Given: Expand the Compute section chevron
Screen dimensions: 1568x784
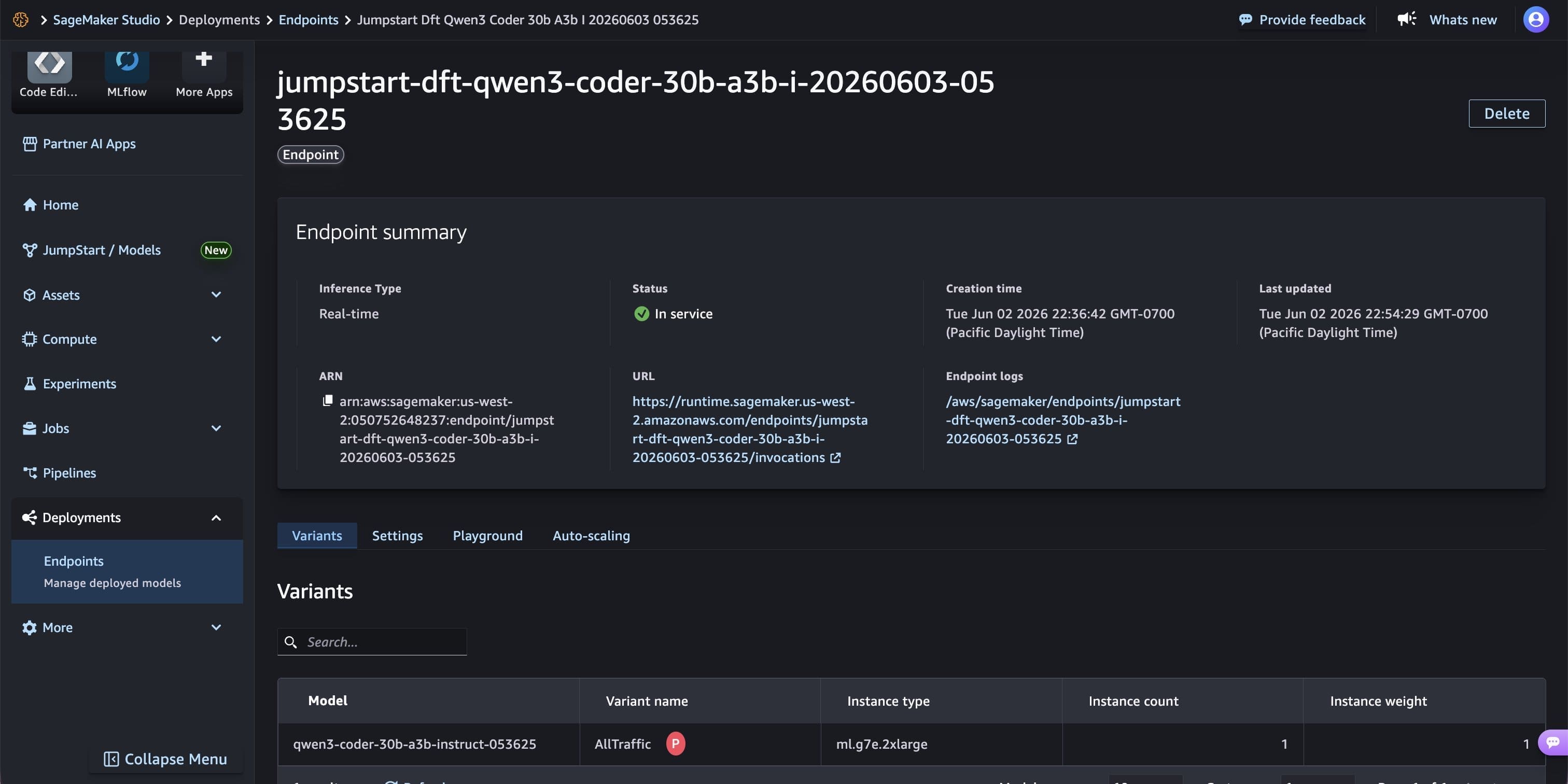Looking at the screenshot, I should 216,339.
